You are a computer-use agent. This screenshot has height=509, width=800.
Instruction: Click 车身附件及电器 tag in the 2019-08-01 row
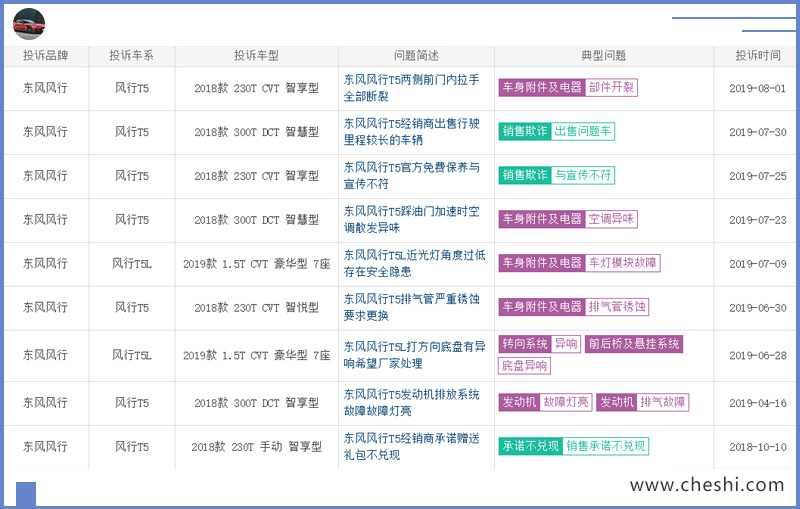[542, 87]
